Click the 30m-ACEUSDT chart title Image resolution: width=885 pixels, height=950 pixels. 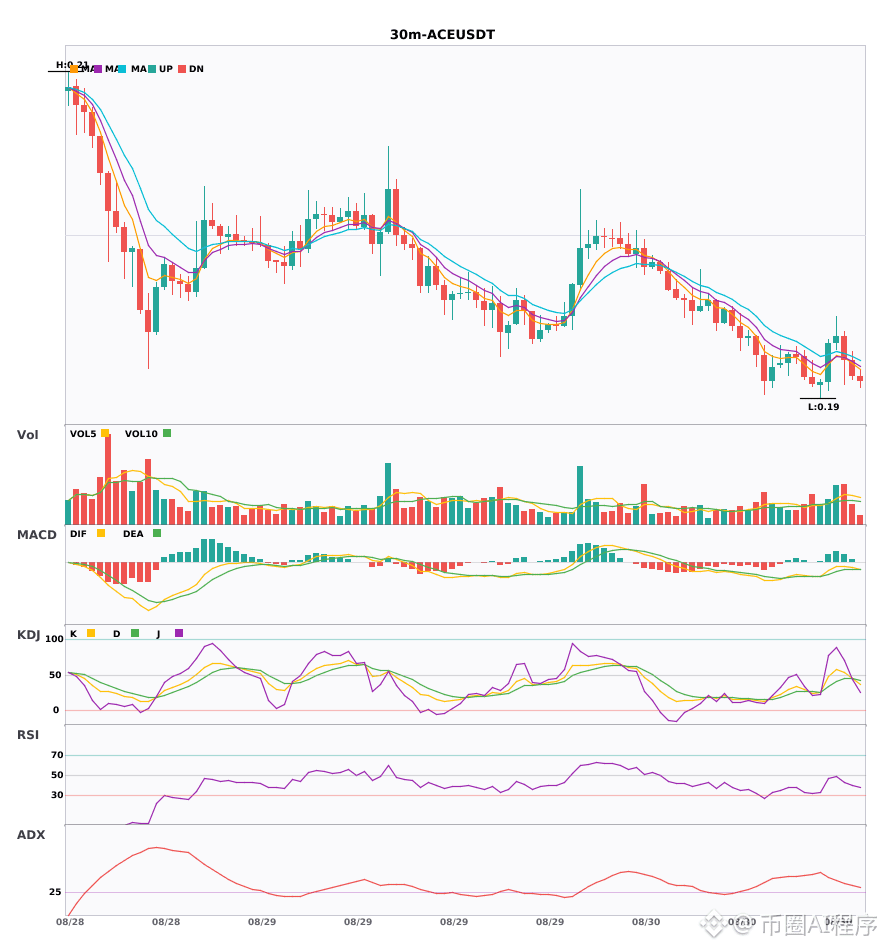[x=442, y=35]
